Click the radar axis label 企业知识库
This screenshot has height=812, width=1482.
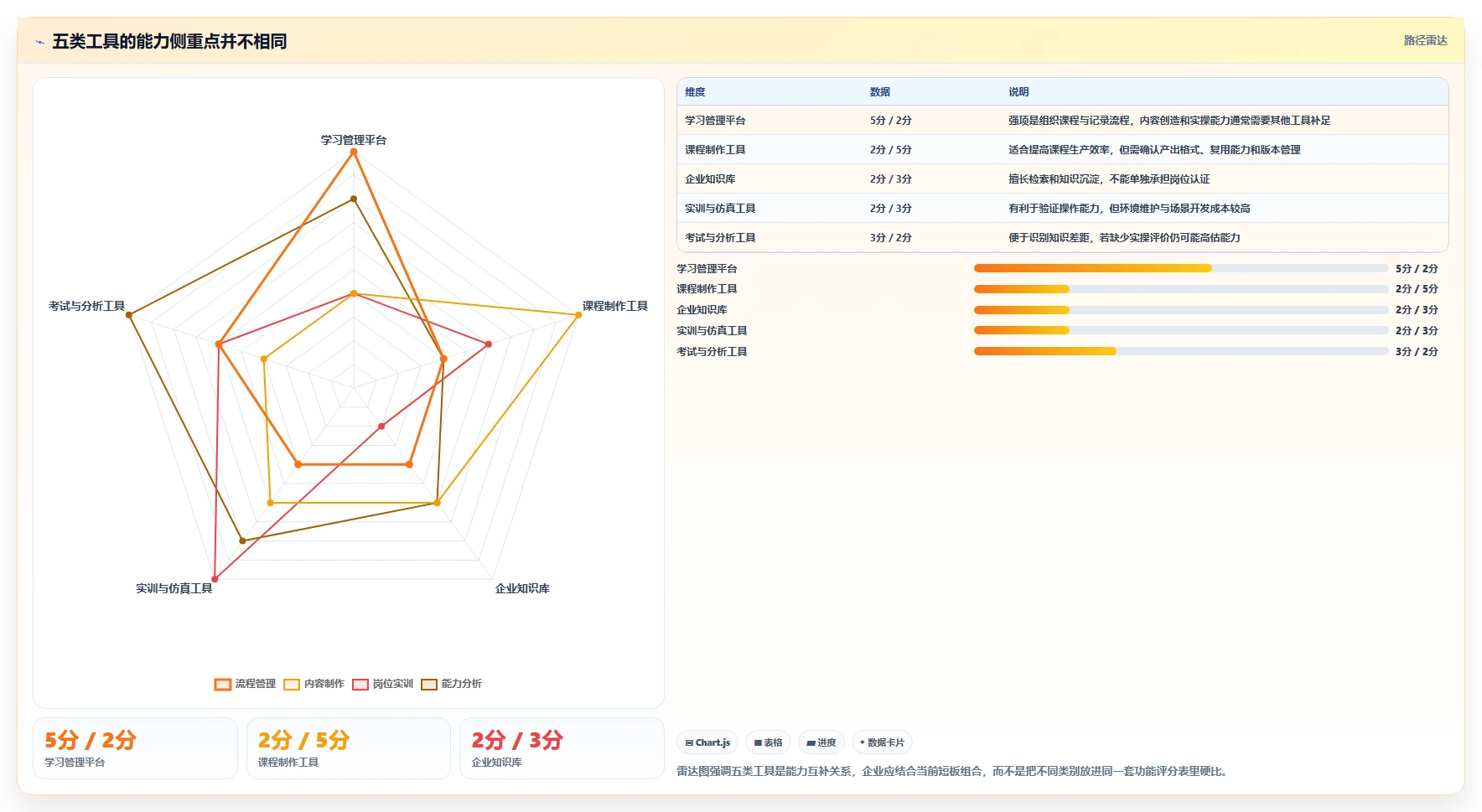[522, 588]
